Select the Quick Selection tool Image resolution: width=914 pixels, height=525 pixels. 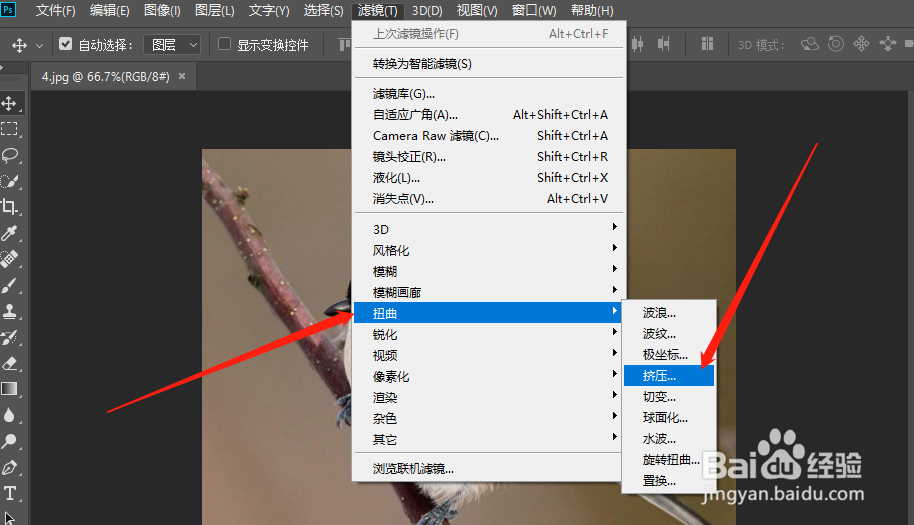(x=9, y=181)
